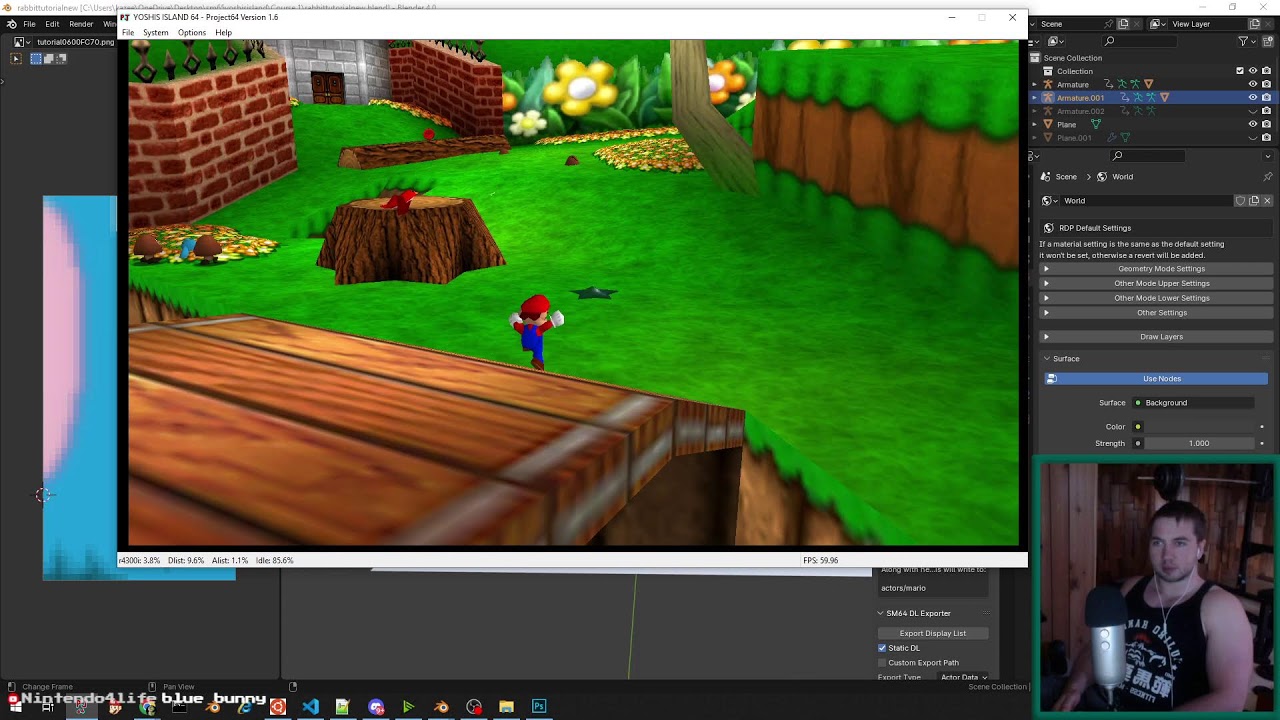Pin the Scene selector
The width and height of the screenshot is (1280, 720).
[1109, 24]
